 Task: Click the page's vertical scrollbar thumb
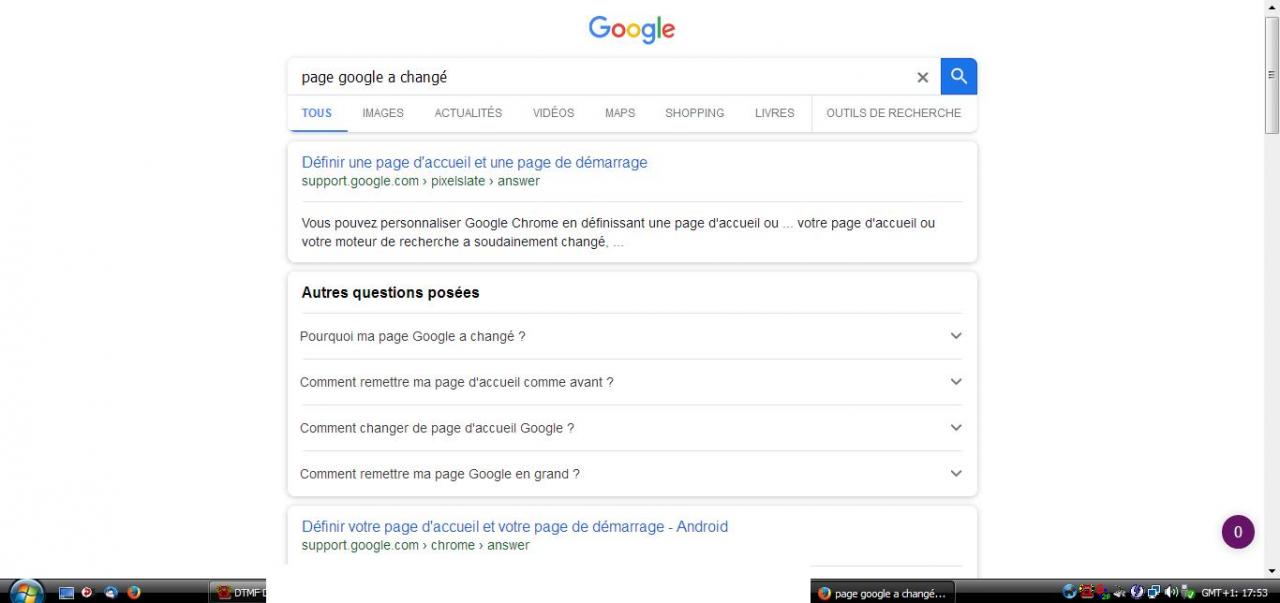[x=1272, y=75]
